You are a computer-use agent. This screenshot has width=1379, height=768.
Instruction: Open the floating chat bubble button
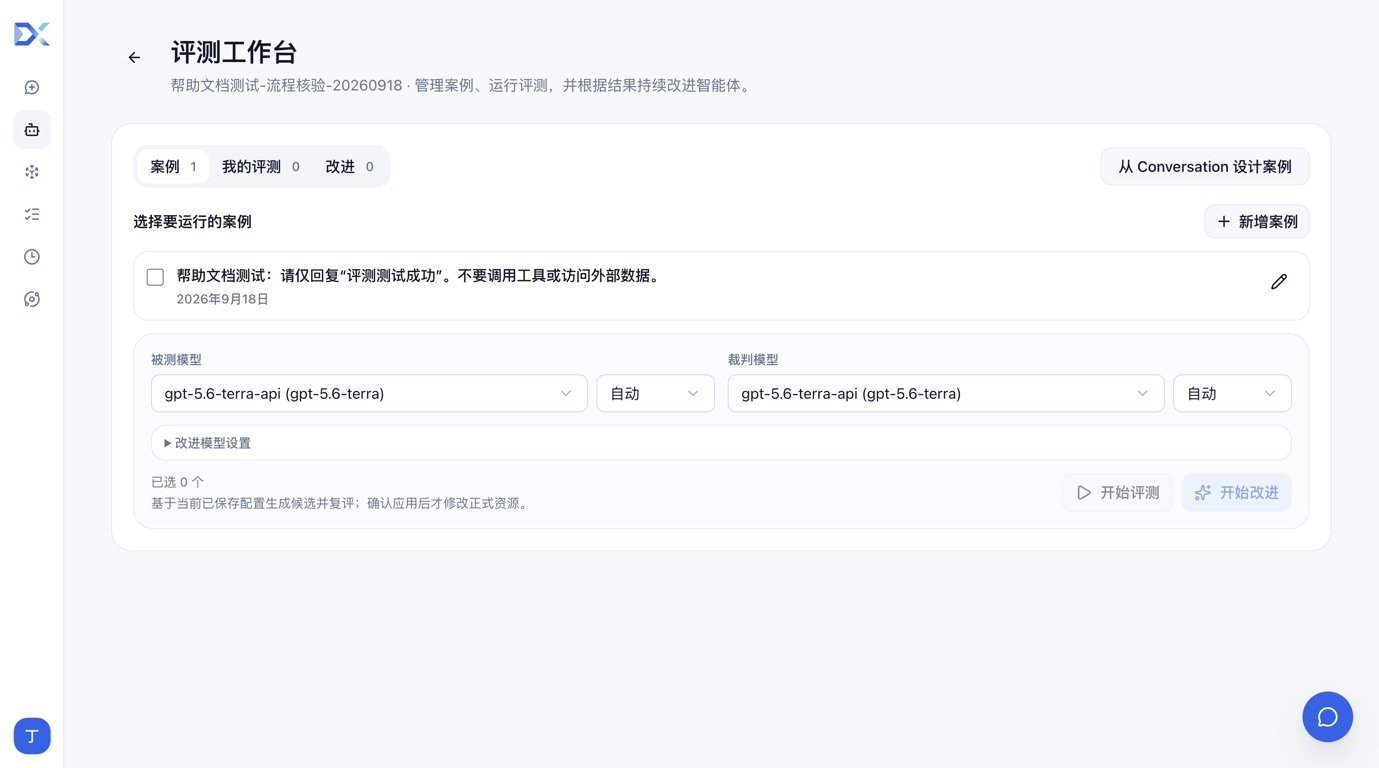pyautogui.click(x=1328, y=717)
